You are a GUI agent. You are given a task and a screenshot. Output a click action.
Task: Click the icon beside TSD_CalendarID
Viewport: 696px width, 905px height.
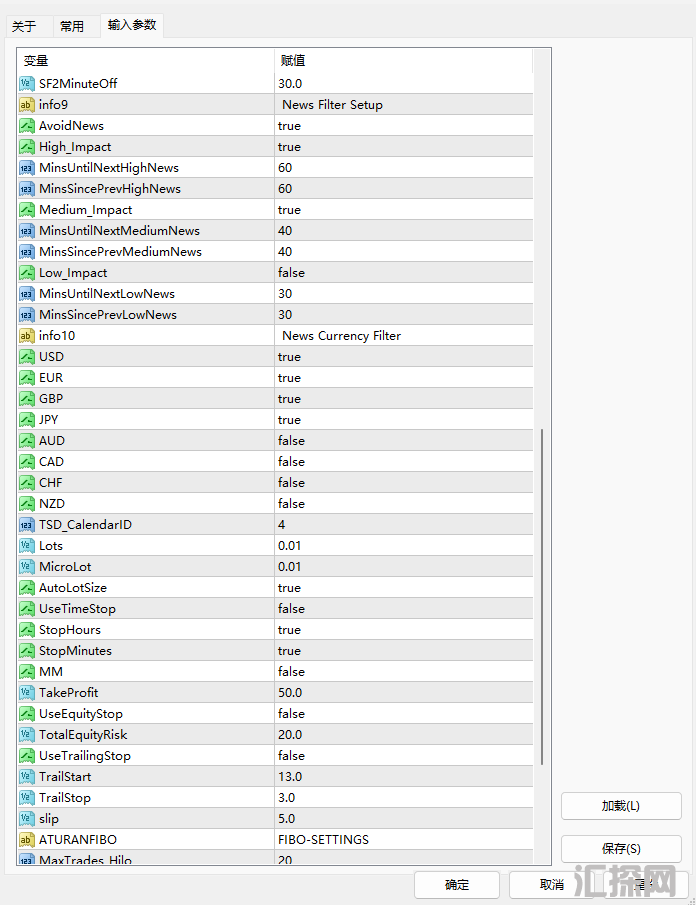[27, 525]
